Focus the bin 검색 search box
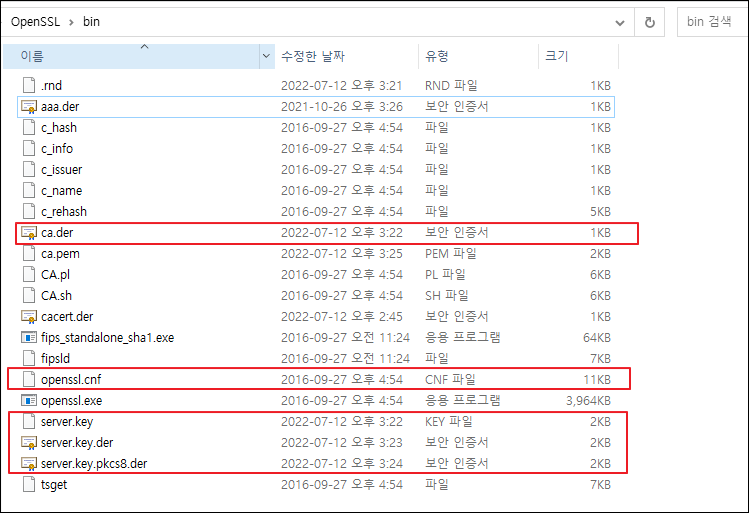749x513 pixels. point(712,22)
